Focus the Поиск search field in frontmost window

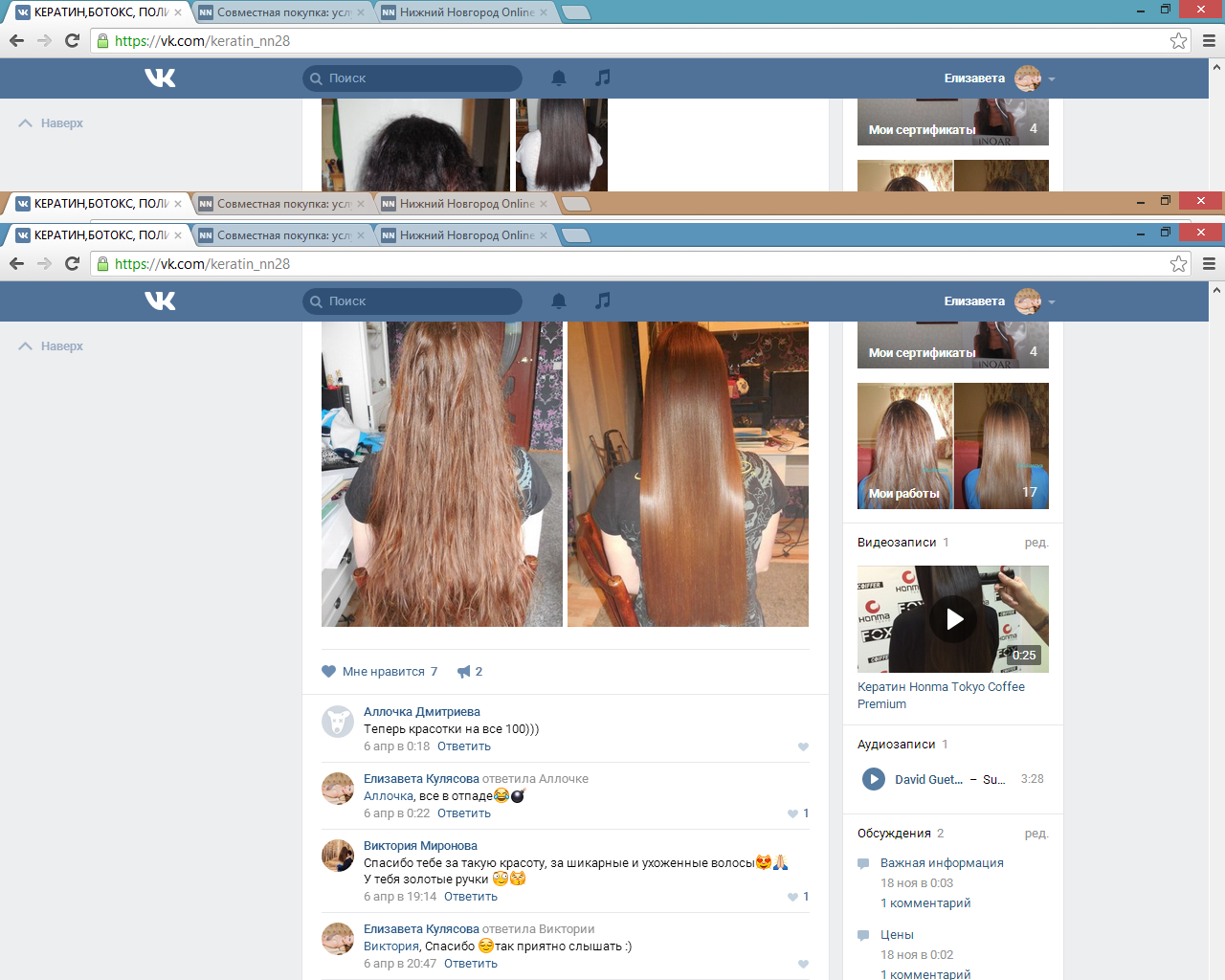(412, 301)
